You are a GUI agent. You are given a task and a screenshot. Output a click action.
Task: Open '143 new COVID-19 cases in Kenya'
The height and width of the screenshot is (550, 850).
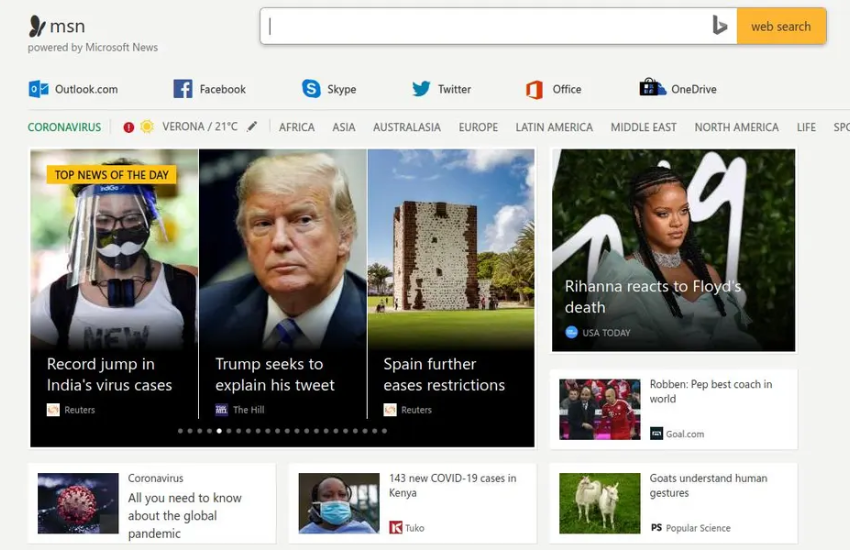click(452, 486)
